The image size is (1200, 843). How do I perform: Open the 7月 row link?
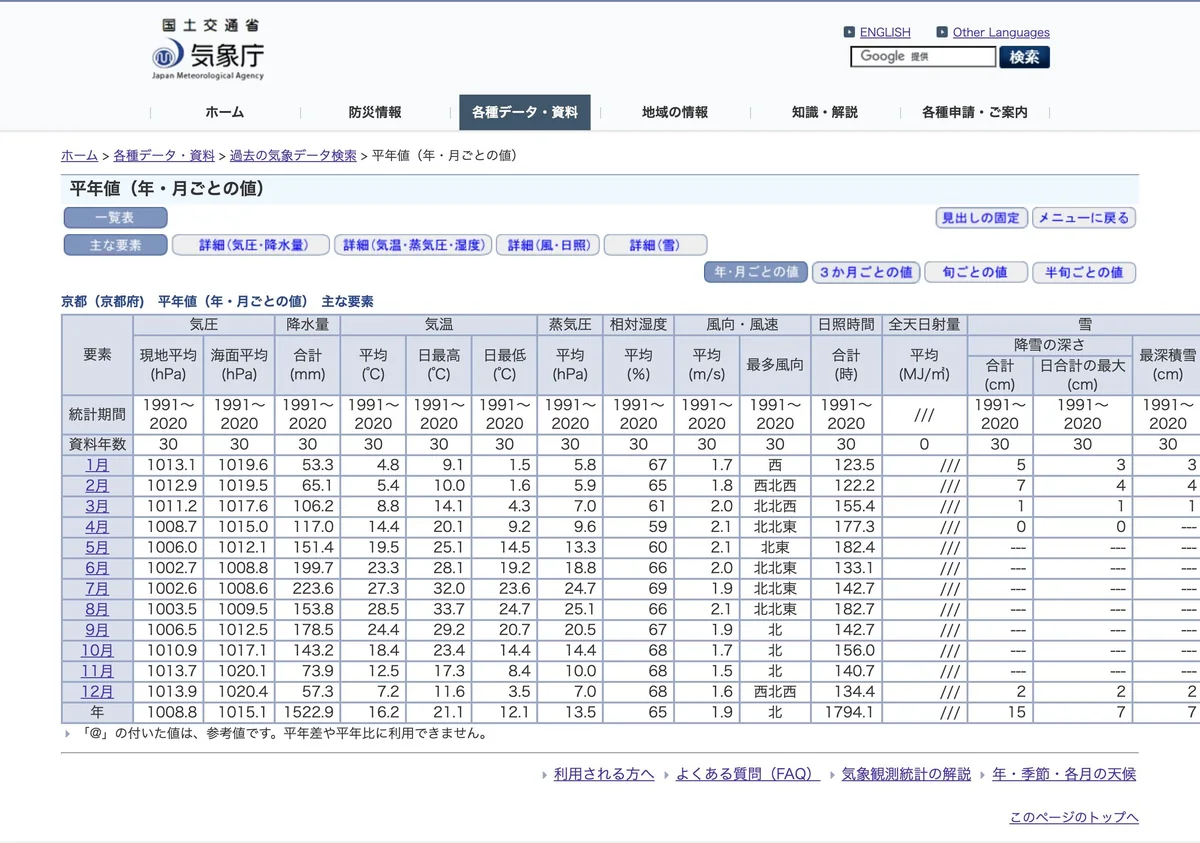coord(97,589)
